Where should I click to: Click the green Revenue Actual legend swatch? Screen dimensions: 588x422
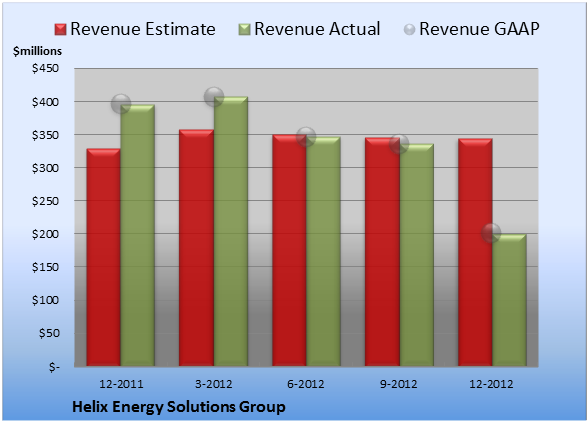(244, 30)
